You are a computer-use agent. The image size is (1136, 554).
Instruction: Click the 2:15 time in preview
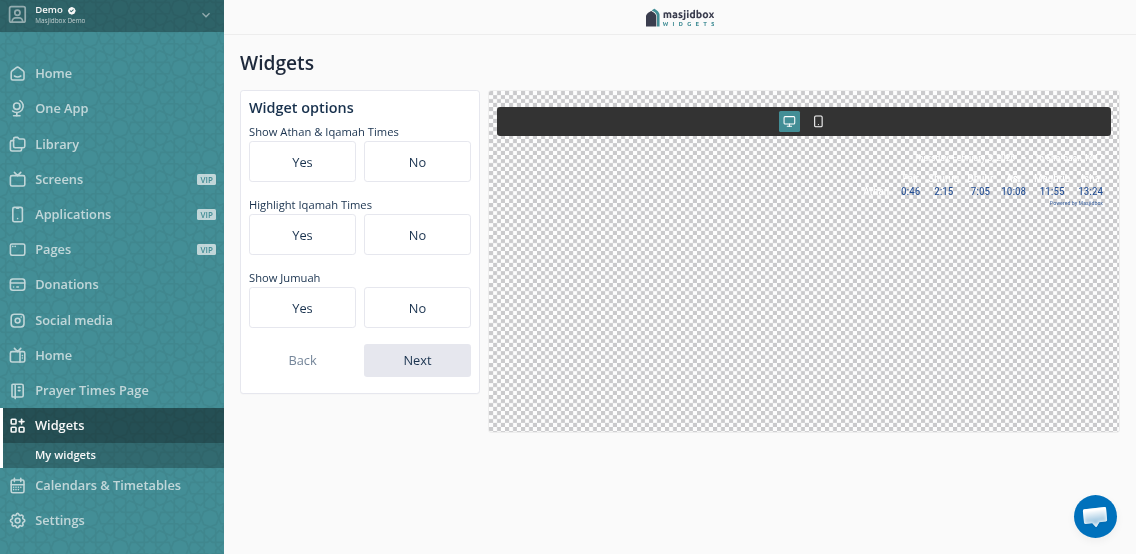click(944, 191)
